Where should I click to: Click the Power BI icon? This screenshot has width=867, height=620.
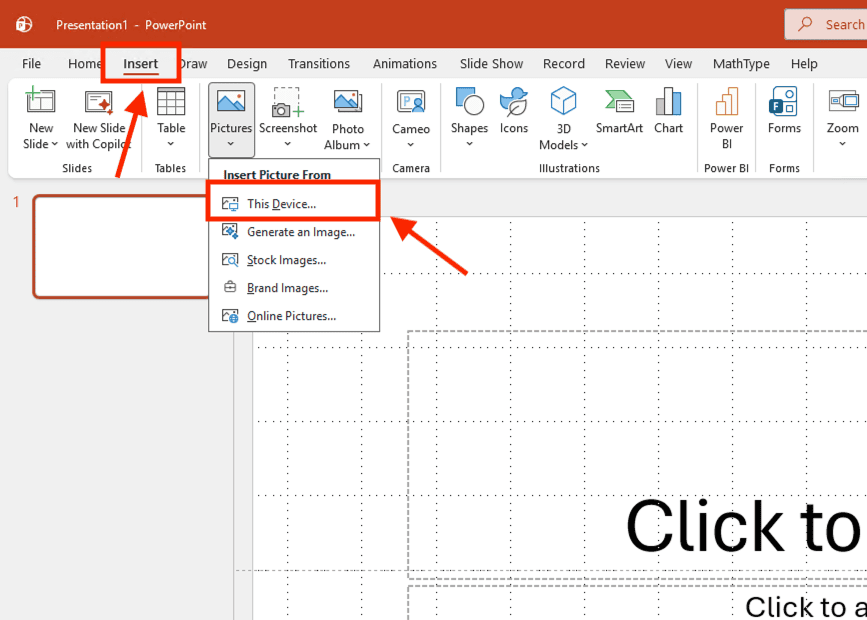(x=727, y=102)
